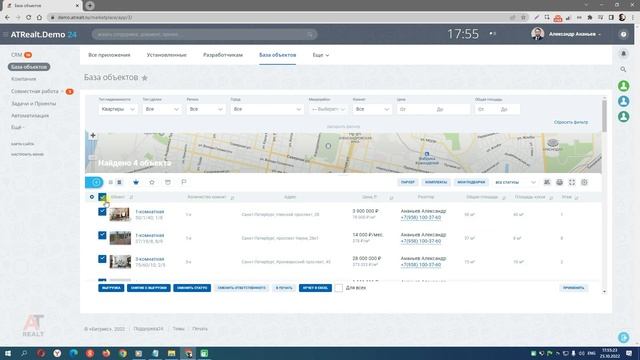Click the bottom green contact avatar in sidebar
The image size is (640, 360).
click(623, 117)
